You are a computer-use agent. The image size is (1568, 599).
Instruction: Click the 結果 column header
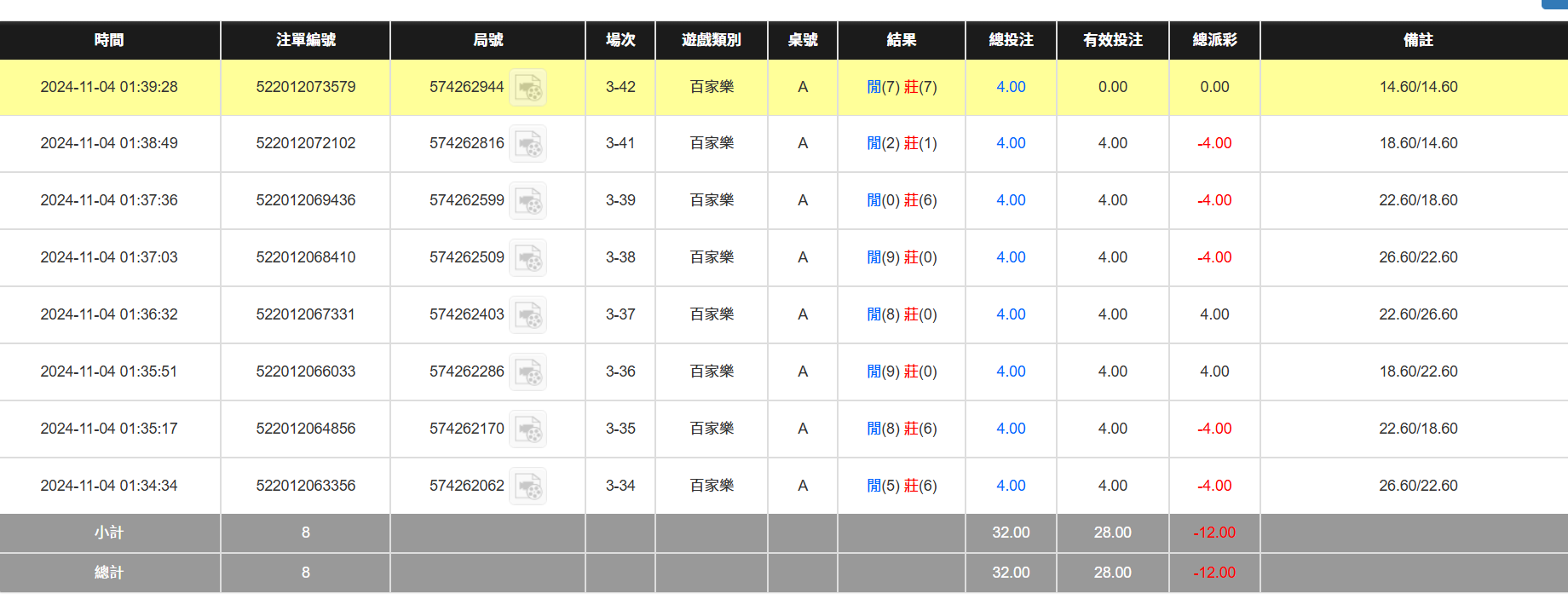pyautogui.click(x=901, y=40)
